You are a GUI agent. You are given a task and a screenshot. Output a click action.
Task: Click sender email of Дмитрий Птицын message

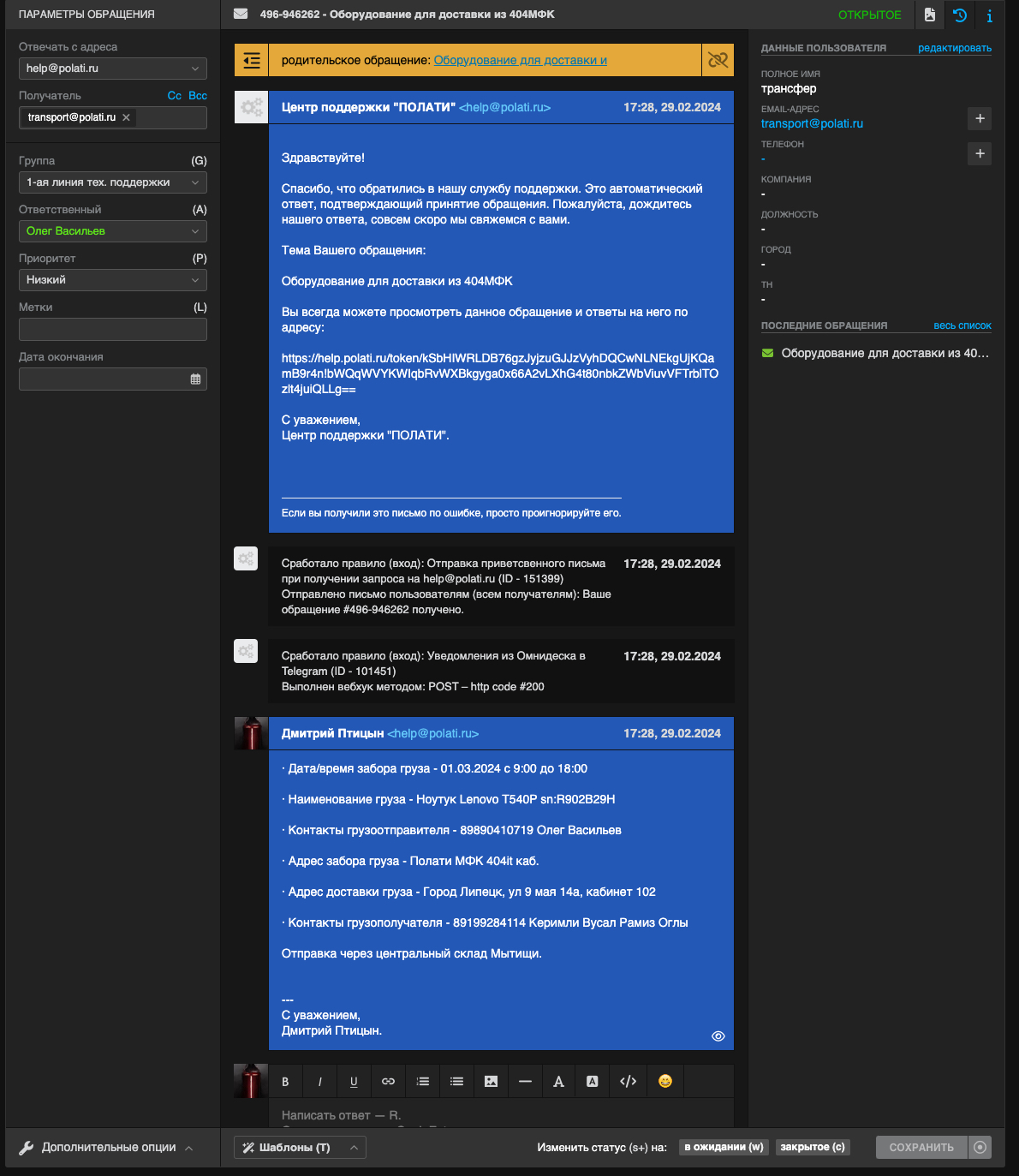point(432,733)
